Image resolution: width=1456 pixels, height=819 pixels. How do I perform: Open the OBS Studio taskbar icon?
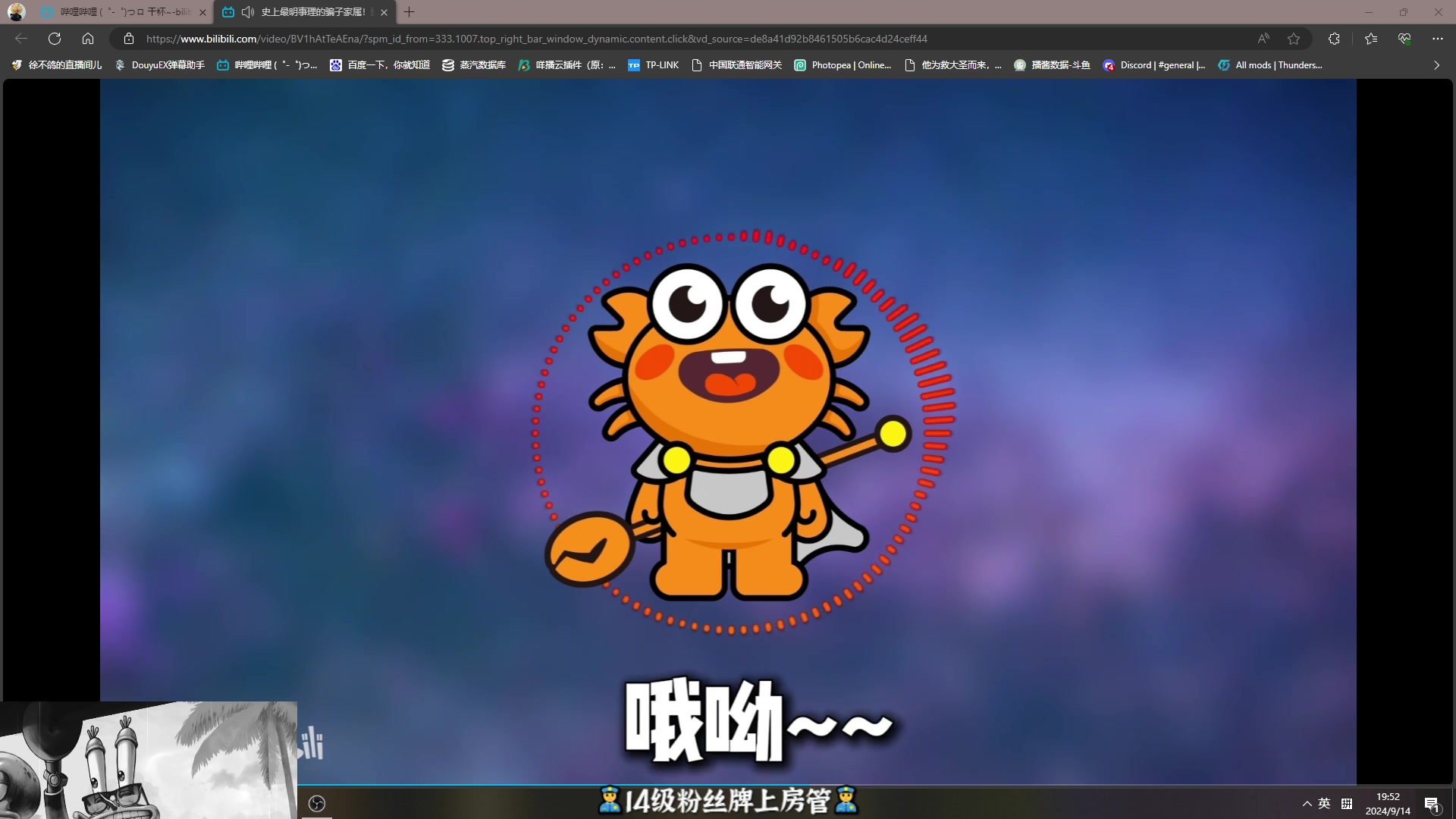[x=317, y=803]
